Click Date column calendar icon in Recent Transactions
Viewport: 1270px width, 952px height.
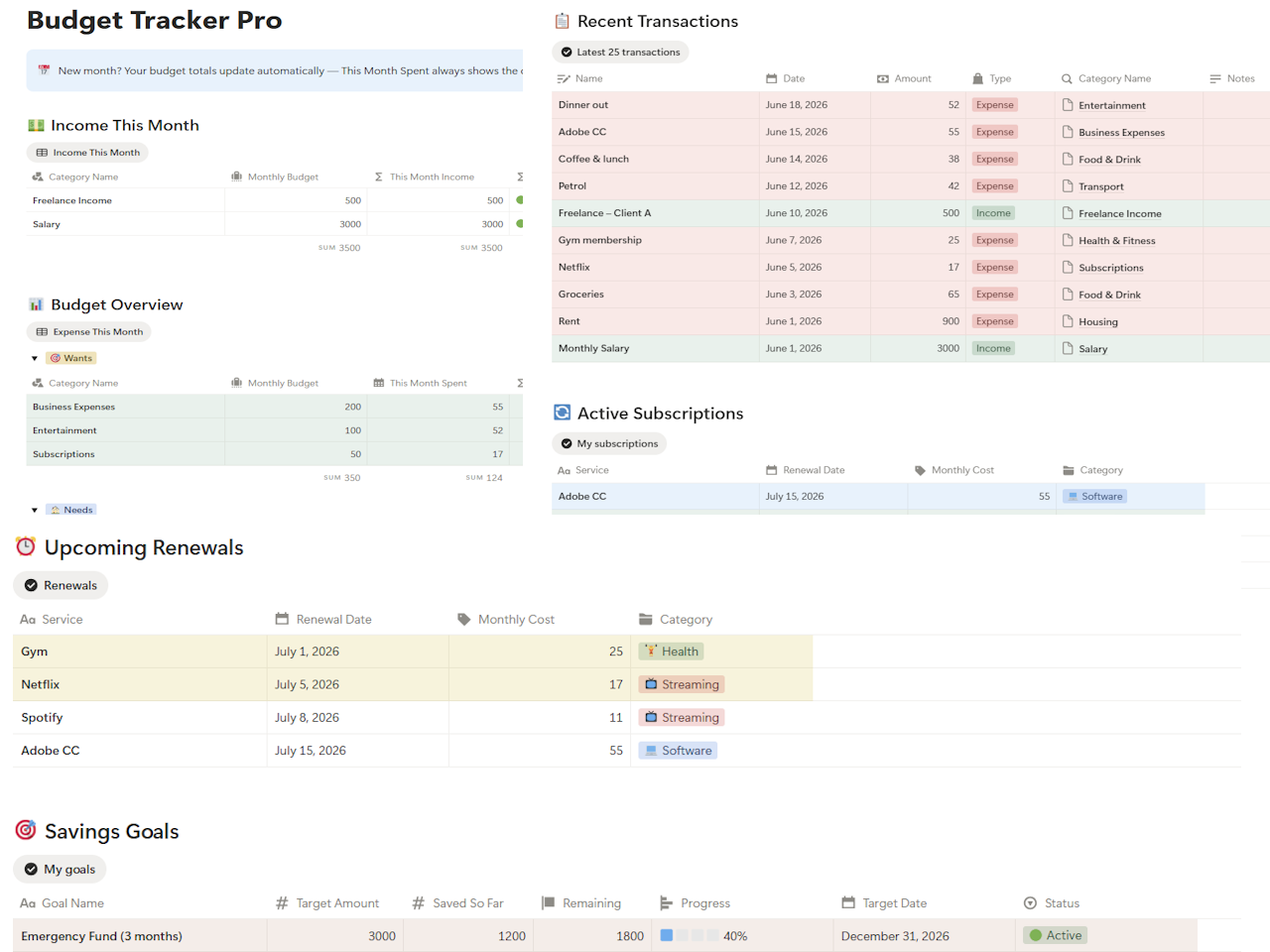click(x=771, y=78)
